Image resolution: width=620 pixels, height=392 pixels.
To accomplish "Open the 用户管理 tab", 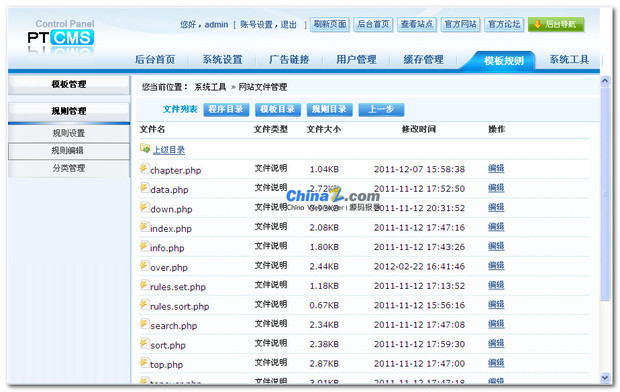I will click(x=356, y=60).
